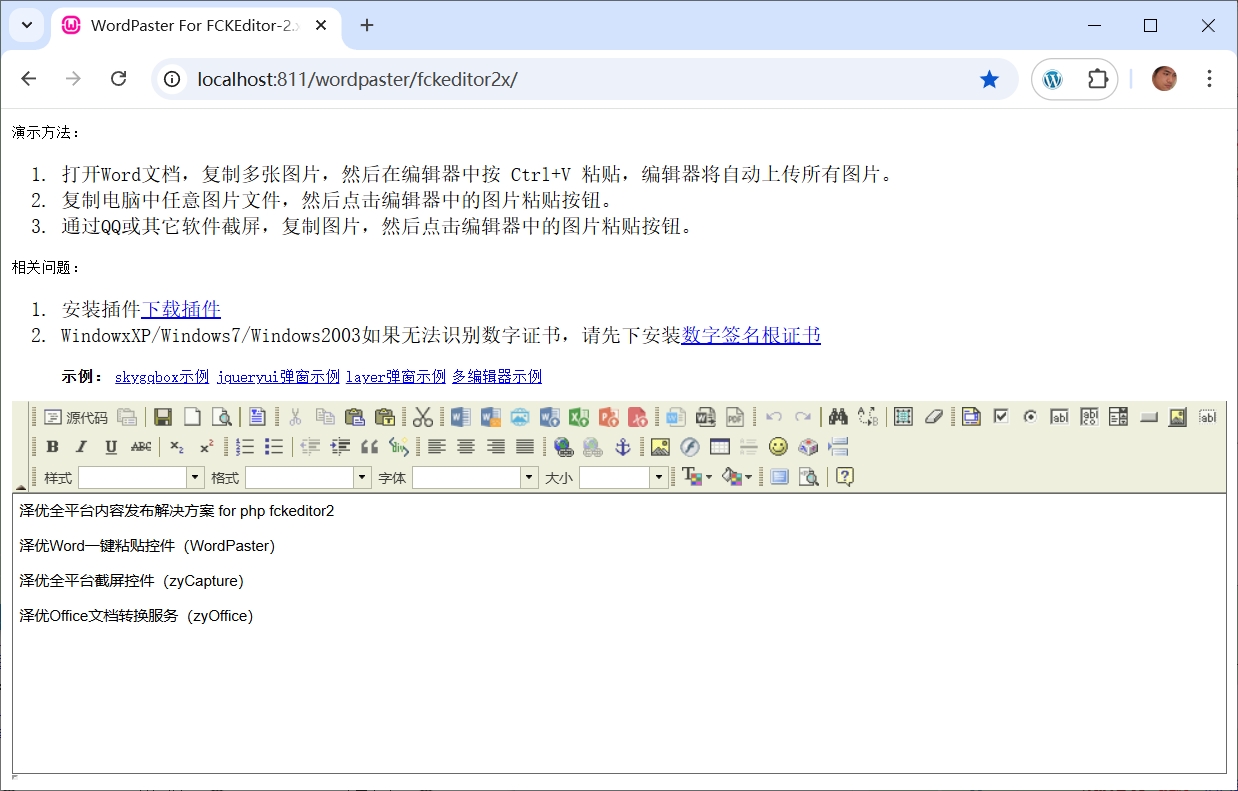Insert a table into the editor

click(719, 447)
